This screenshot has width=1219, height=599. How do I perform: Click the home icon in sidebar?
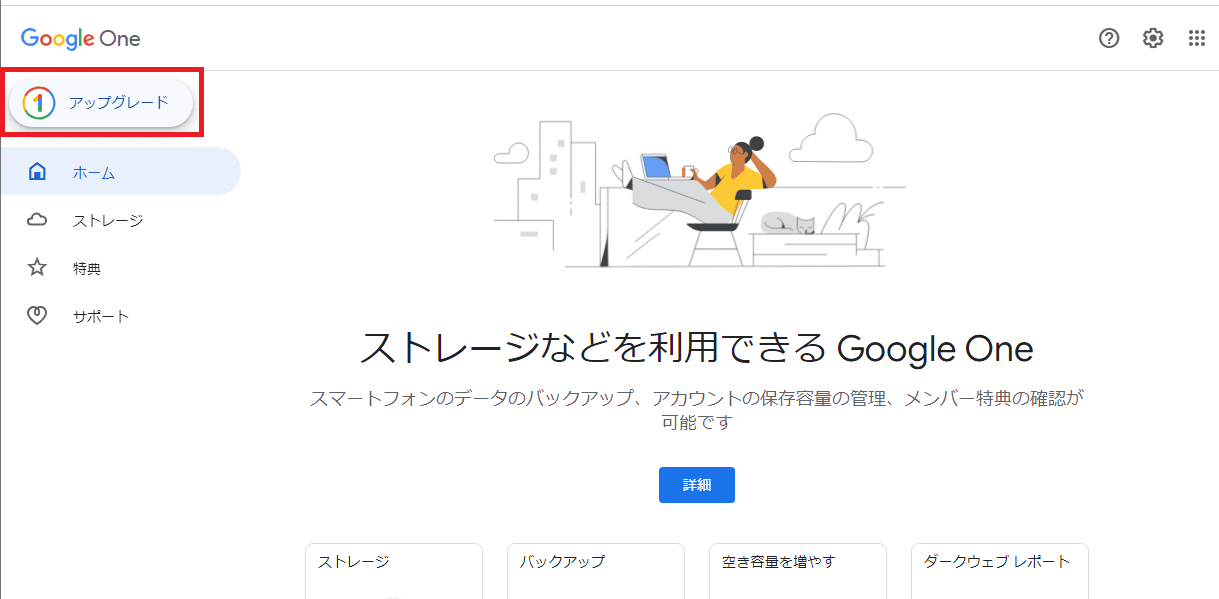[x=37, y=172]
